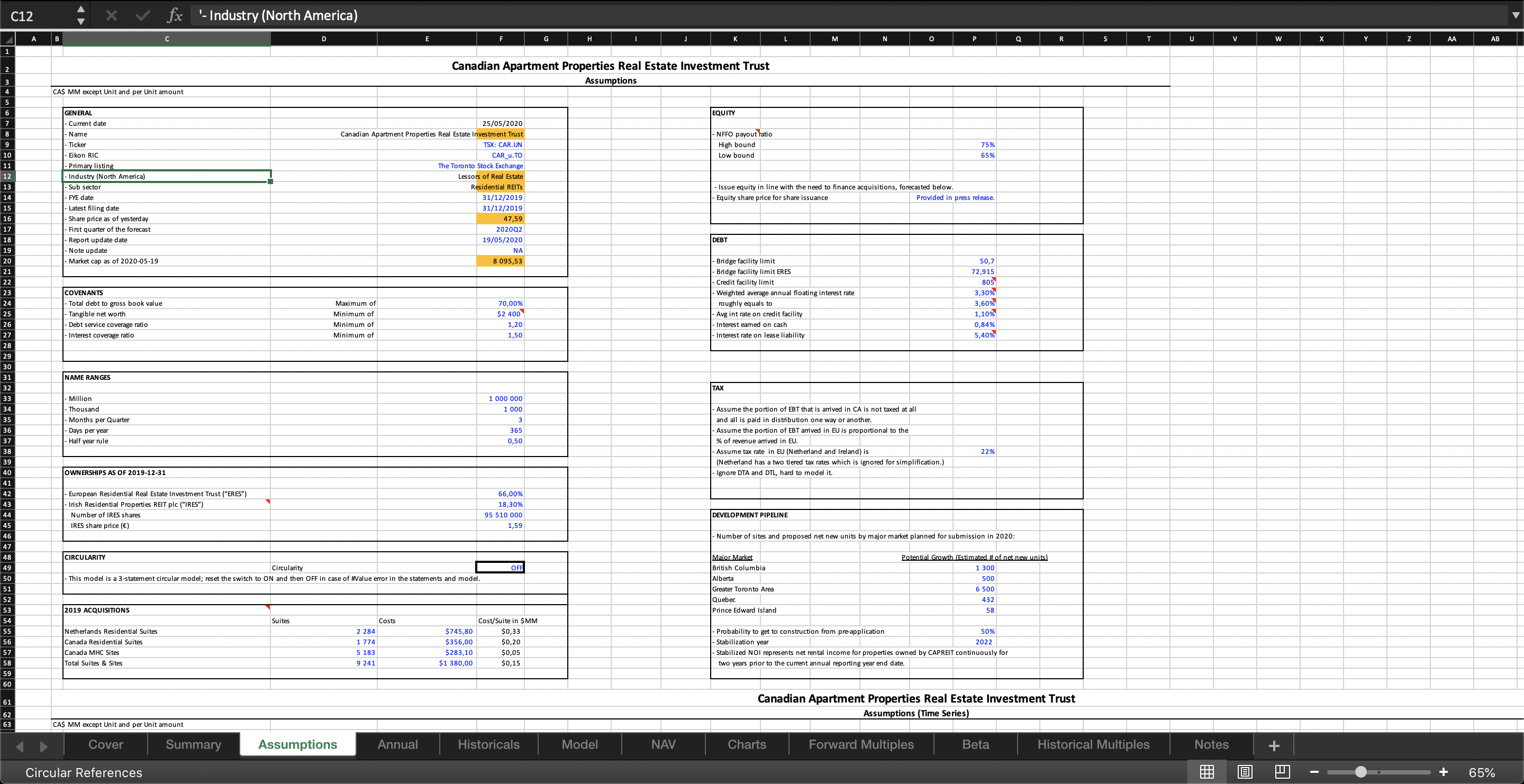Open the Beta sheet tab
The width and height of the screenshot is (1524, 784).
976,744
